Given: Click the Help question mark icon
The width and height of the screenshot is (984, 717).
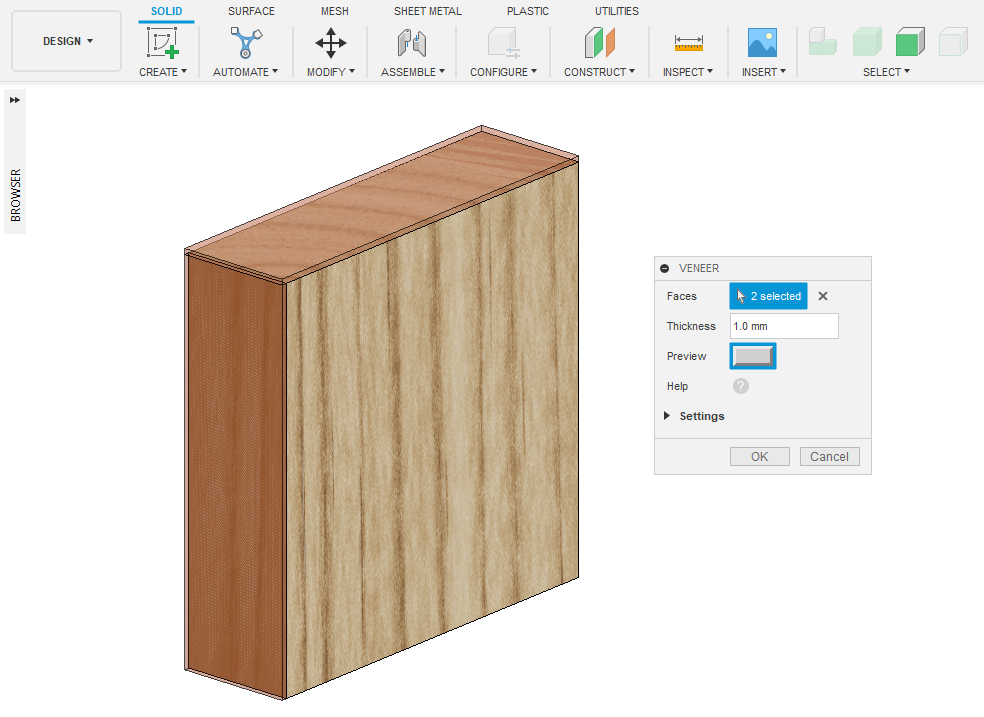Looking at the screenshot, I should click(741, 386).
